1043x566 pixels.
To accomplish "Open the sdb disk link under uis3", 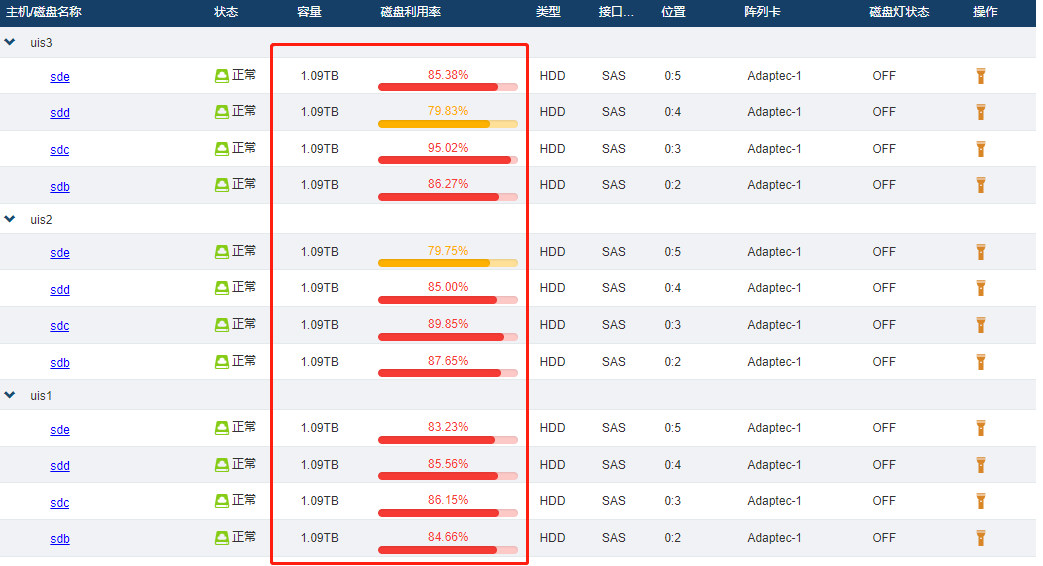I will tap(60, 187).
